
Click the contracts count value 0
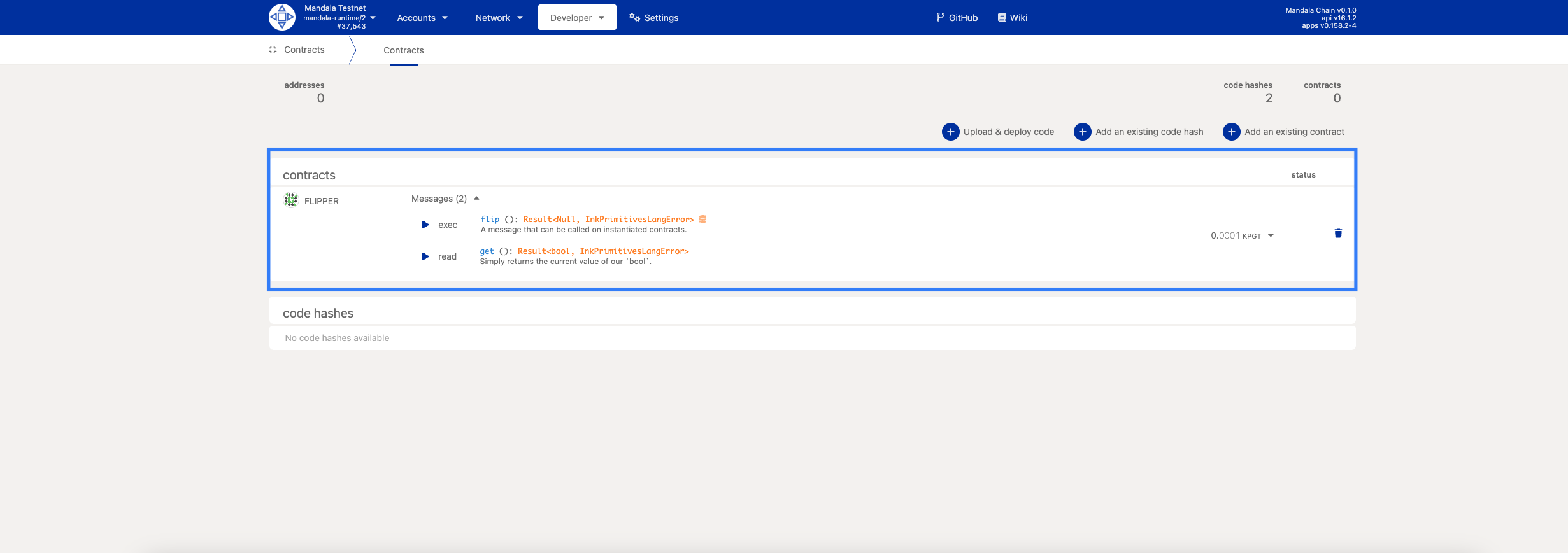1337,98
